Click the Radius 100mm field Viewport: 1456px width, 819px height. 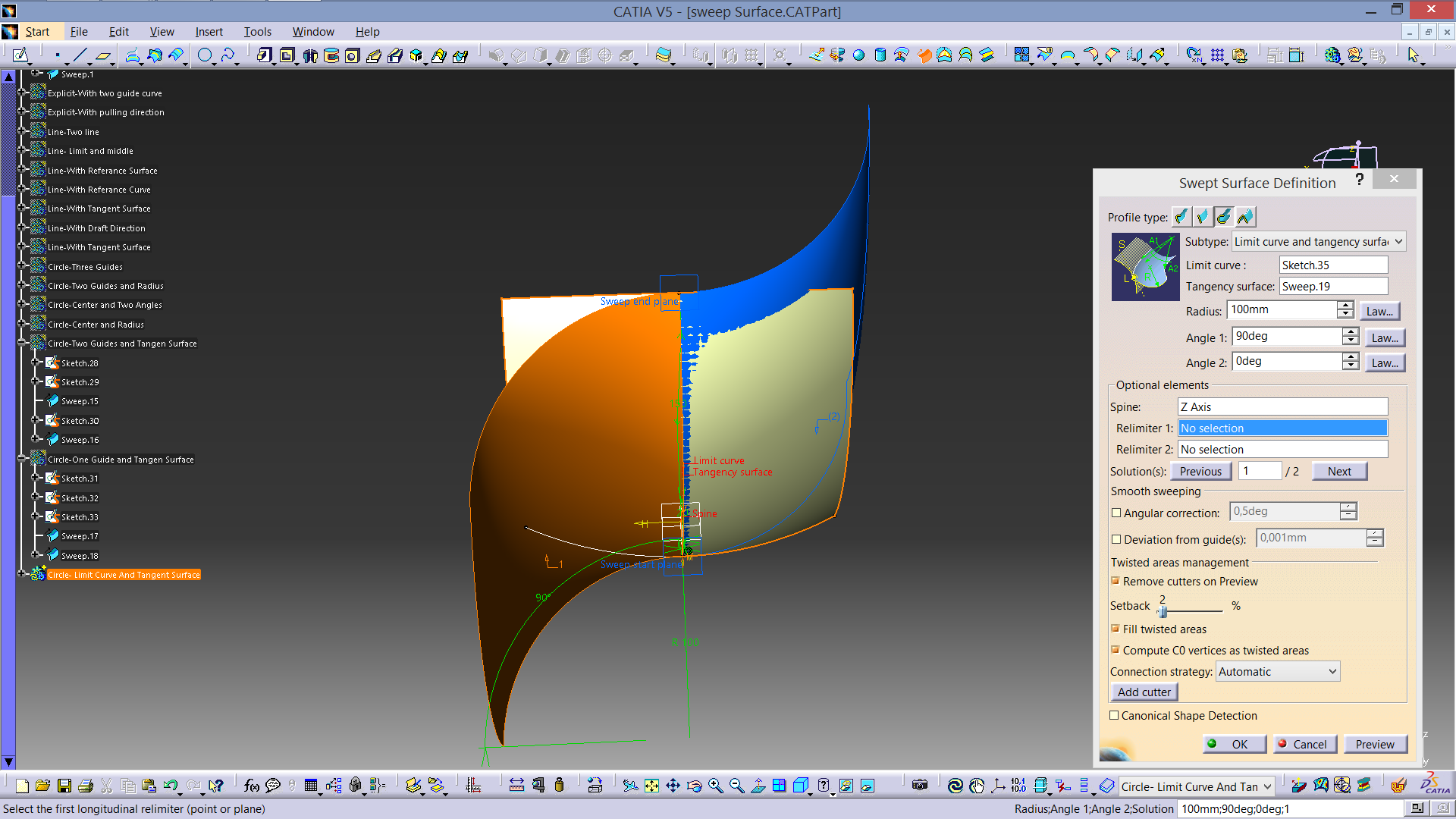pyautogui.click(x=1282, y=309)
